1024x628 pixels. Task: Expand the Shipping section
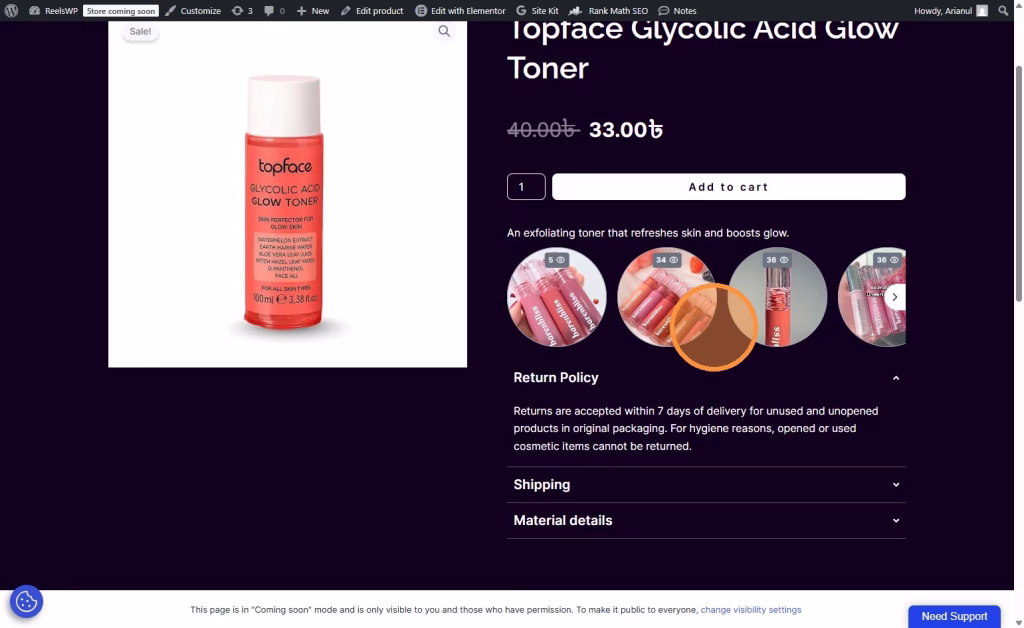click(706, 484)
